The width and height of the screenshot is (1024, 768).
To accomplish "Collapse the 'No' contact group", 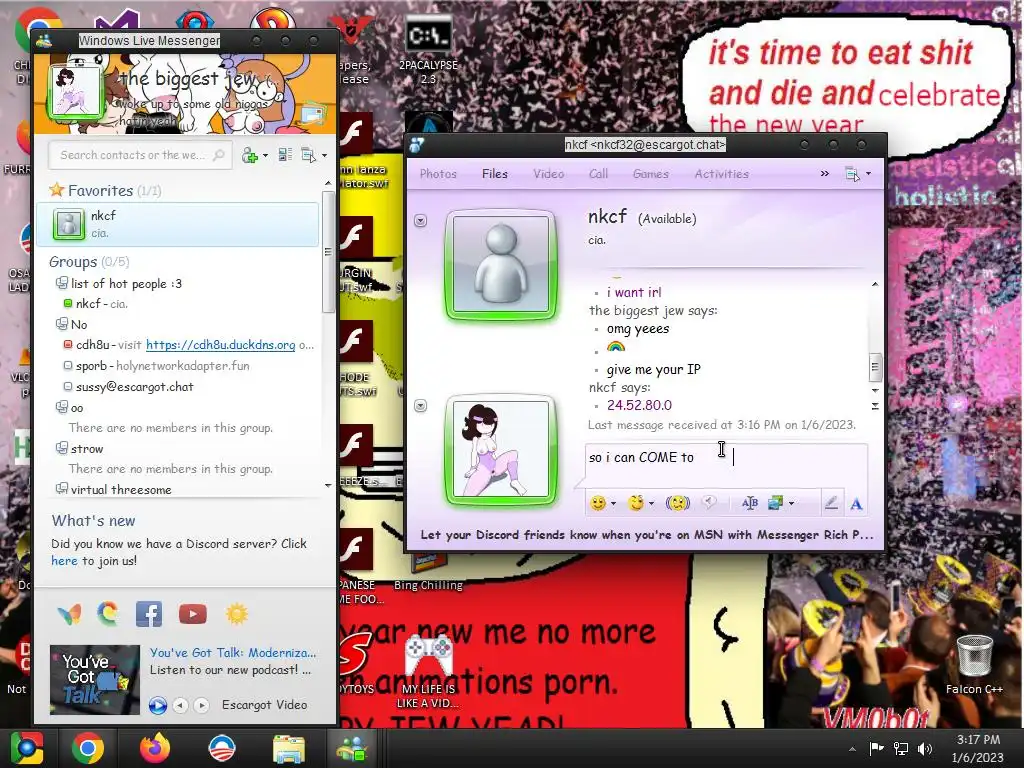I will (x=61, y=323).
